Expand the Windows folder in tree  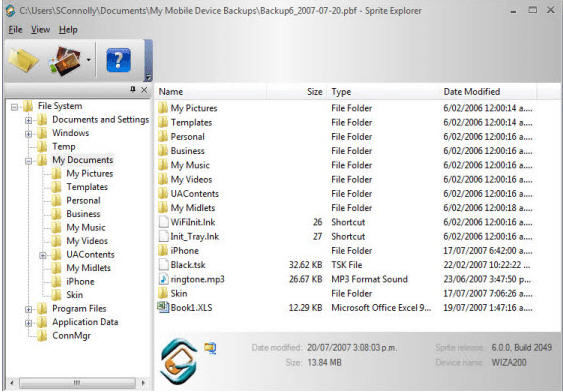coord(28,134)
